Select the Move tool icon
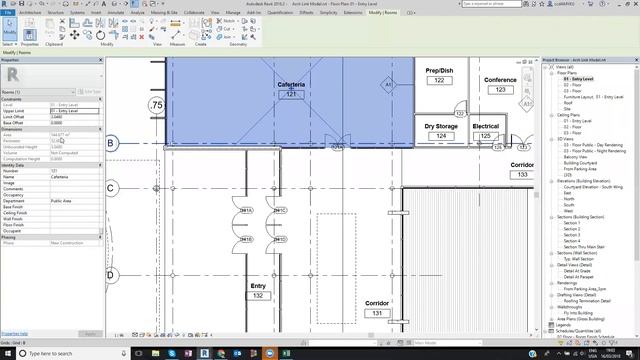The image size is (640, 360). [75, 36]
